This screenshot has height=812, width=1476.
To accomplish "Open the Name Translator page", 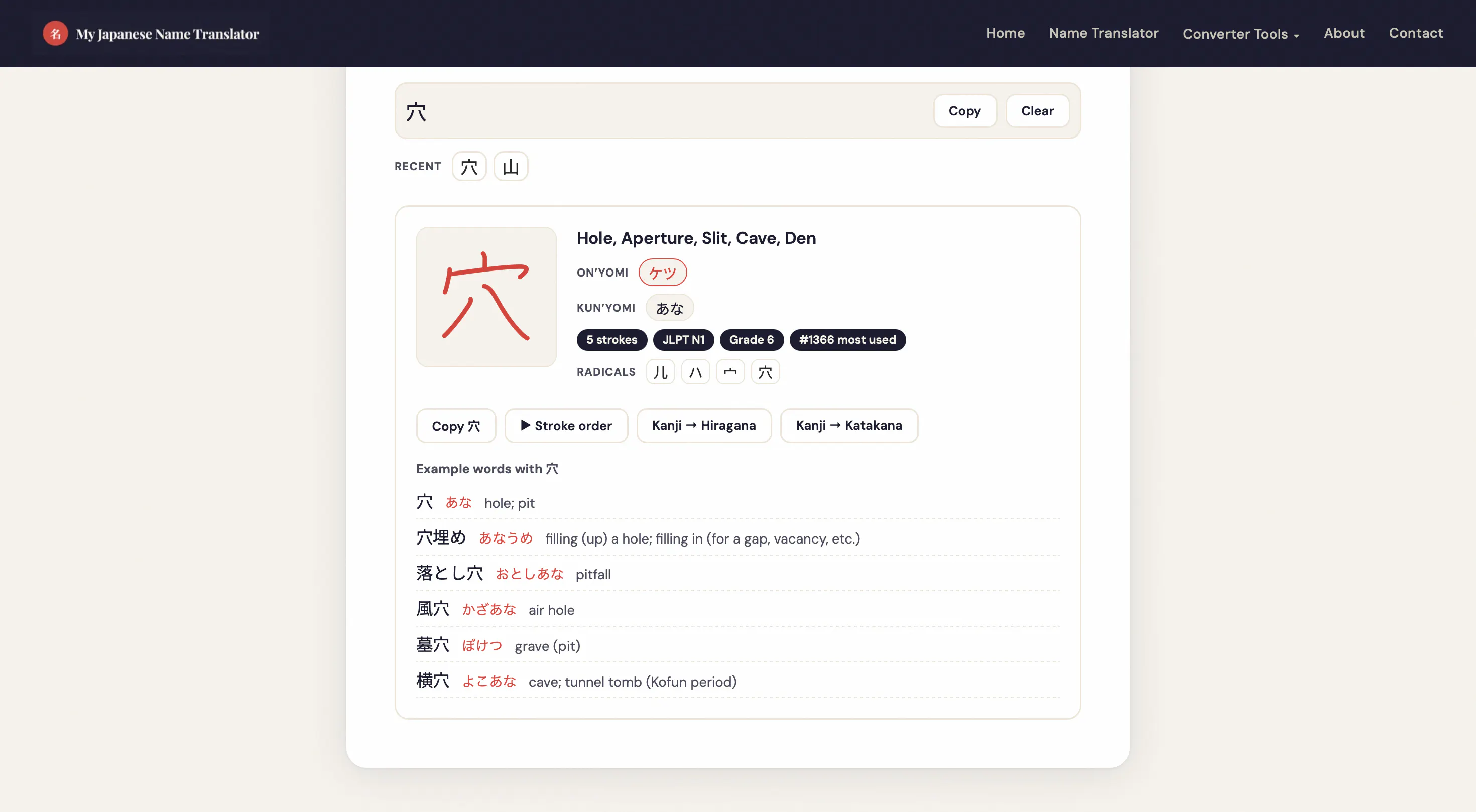I will click(x=1103, y=33).
